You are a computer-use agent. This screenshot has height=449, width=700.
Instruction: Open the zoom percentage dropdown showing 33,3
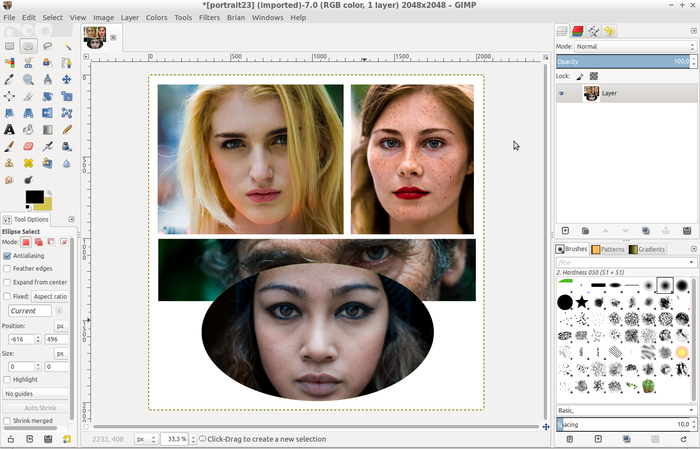tap(174, 439)
